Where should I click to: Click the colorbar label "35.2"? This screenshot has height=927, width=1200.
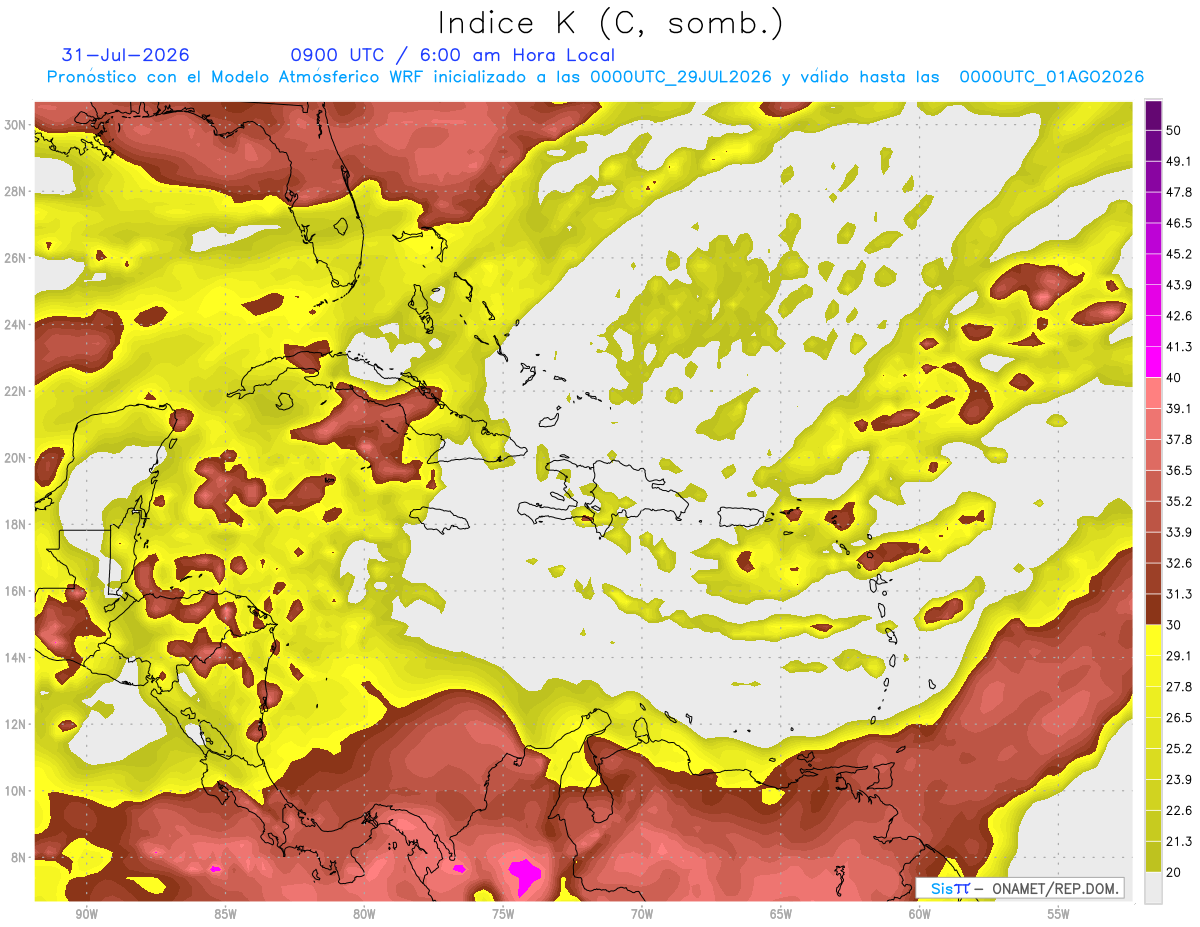tap(1179, 501)
